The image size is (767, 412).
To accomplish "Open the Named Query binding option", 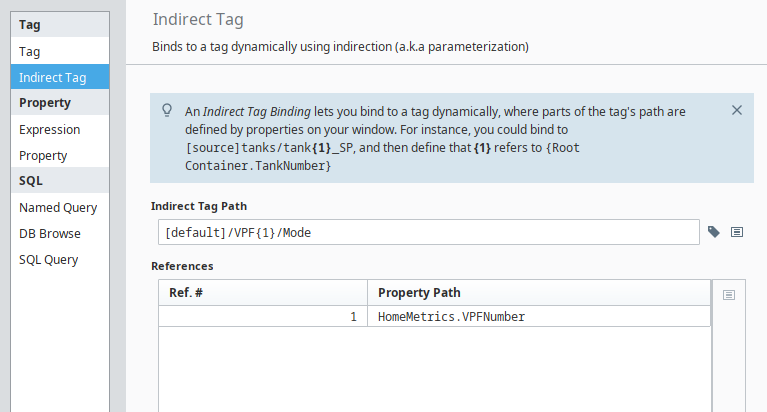I will click(60, 207).
